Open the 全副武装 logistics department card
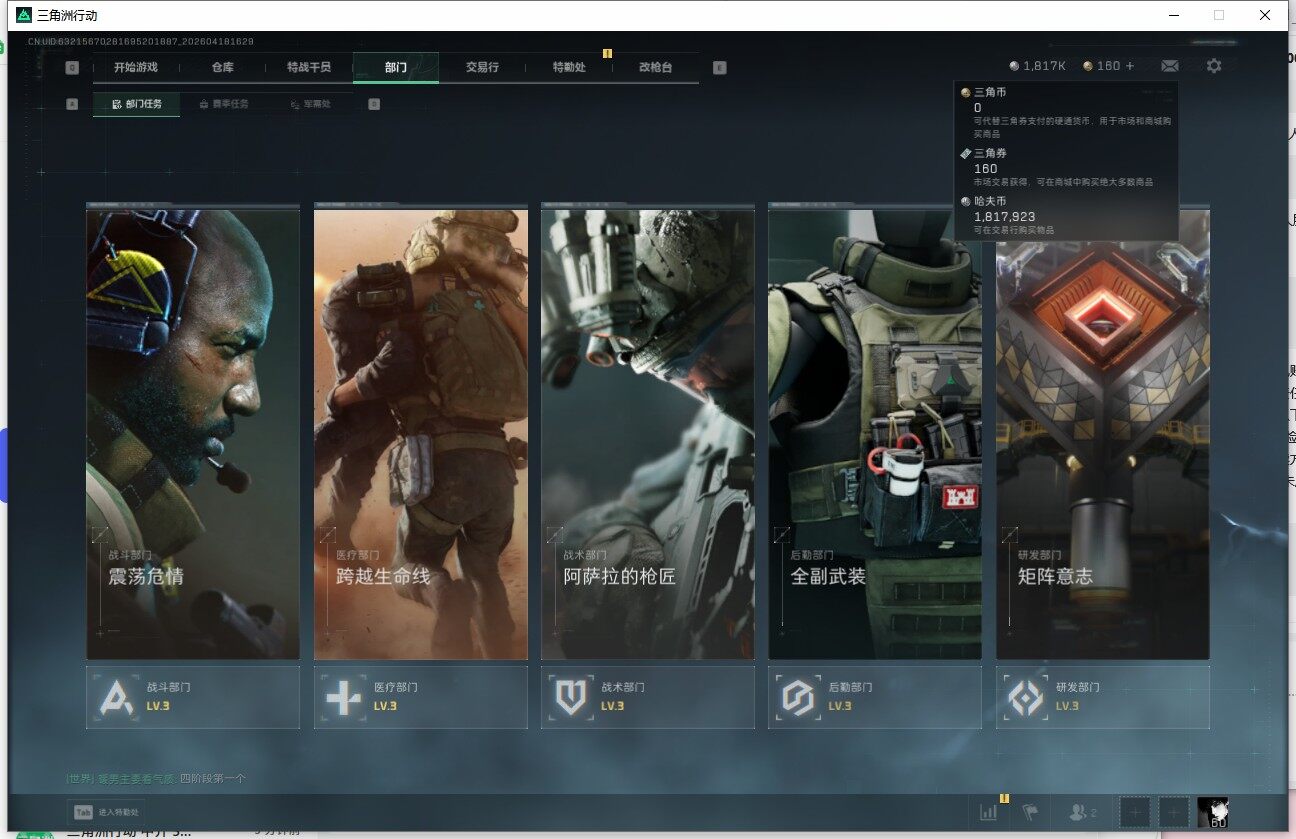 pos(875,432)
